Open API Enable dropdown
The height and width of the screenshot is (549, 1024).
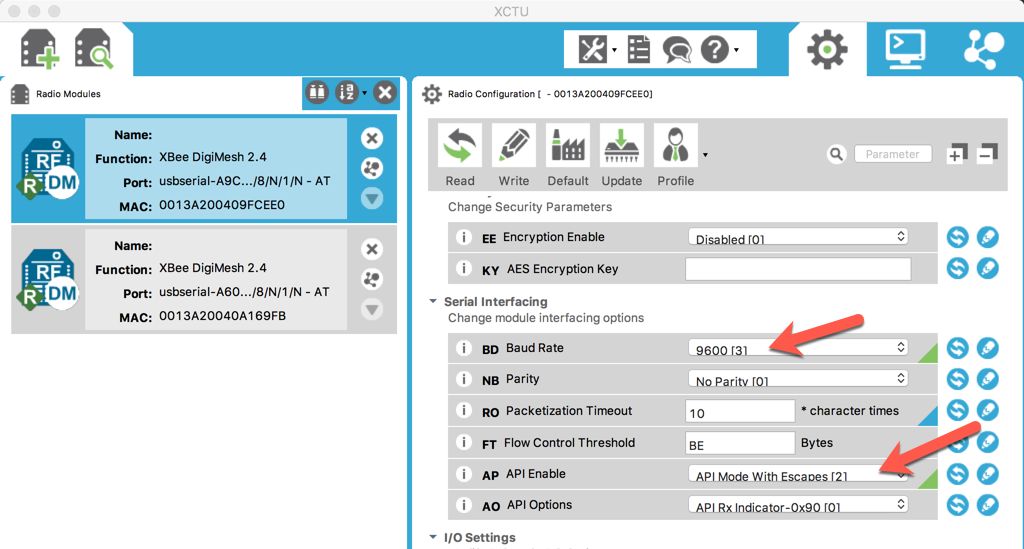point(798,474)
